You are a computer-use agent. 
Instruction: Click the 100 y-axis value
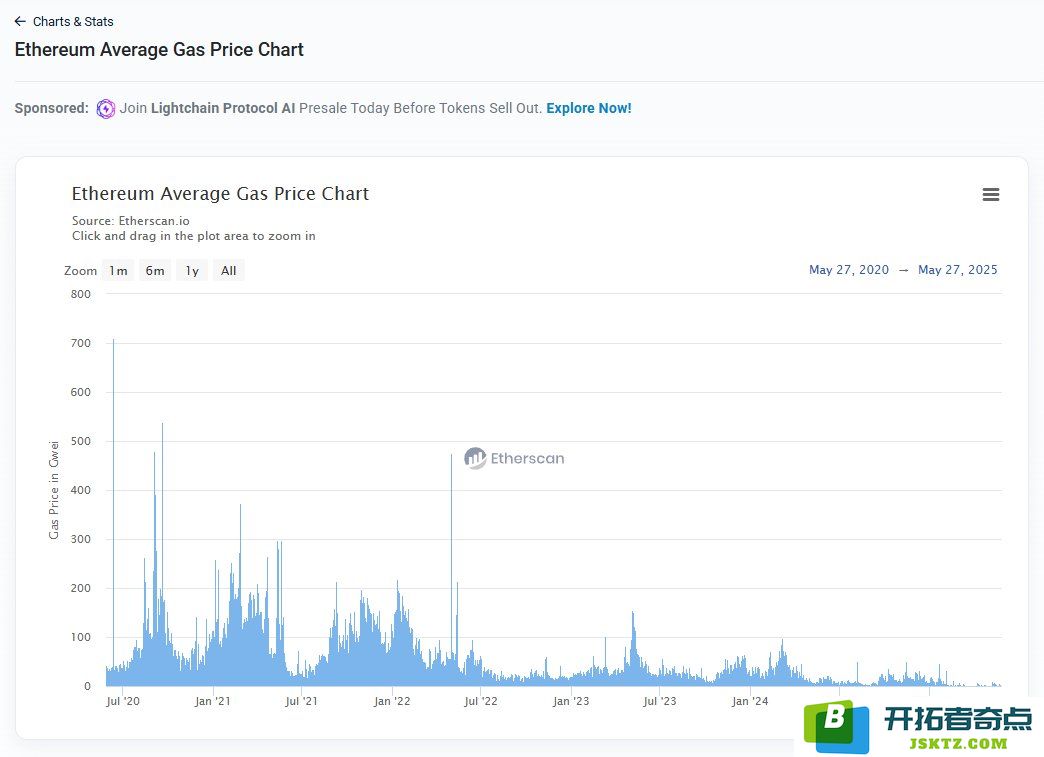(x=81, y=637)
